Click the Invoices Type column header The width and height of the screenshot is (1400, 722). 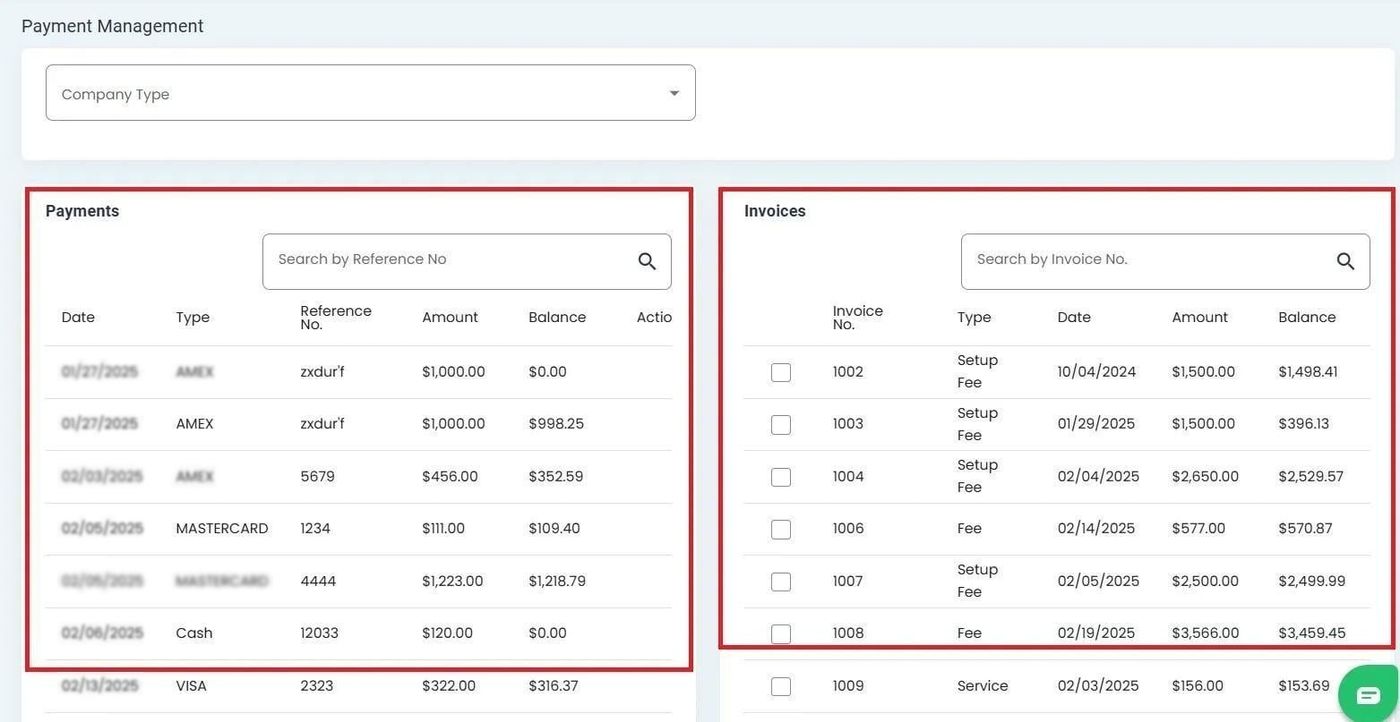pos(973,317)
